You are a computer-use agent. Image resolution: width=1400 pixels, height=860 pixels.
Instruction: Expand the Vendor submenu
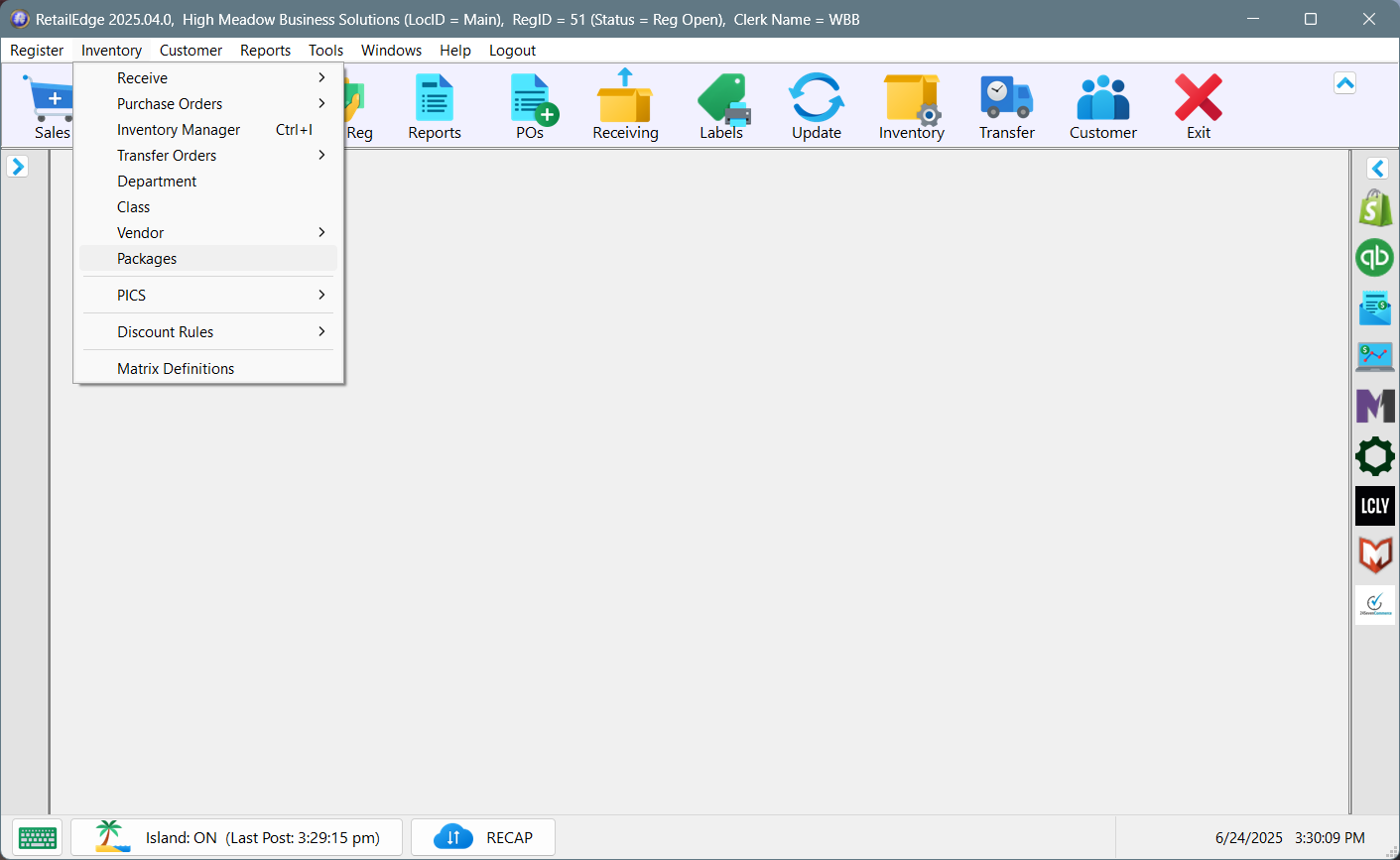point(208,232)
